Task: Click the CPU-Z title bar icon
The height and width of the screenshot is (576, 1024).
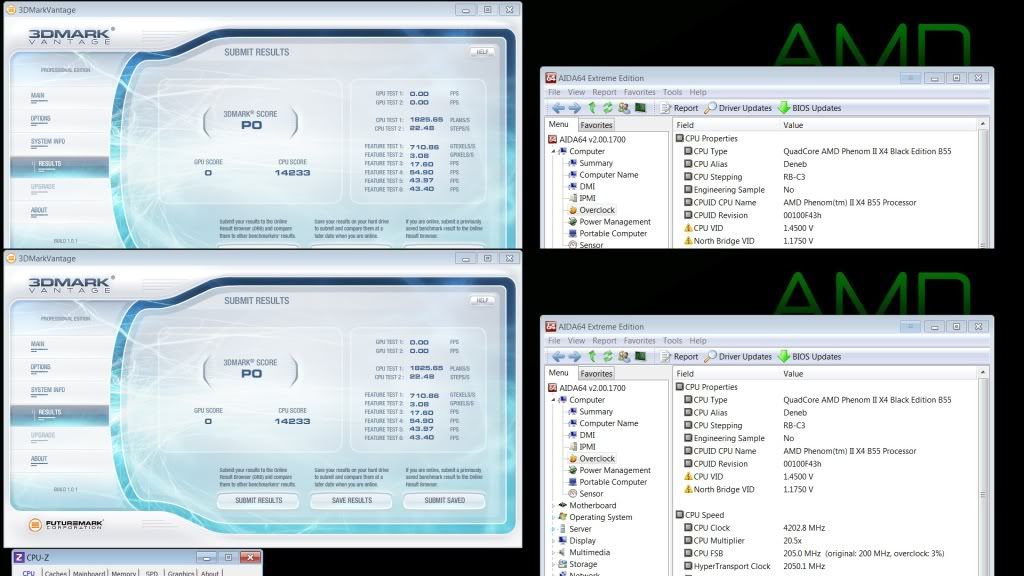Action: 19,557
